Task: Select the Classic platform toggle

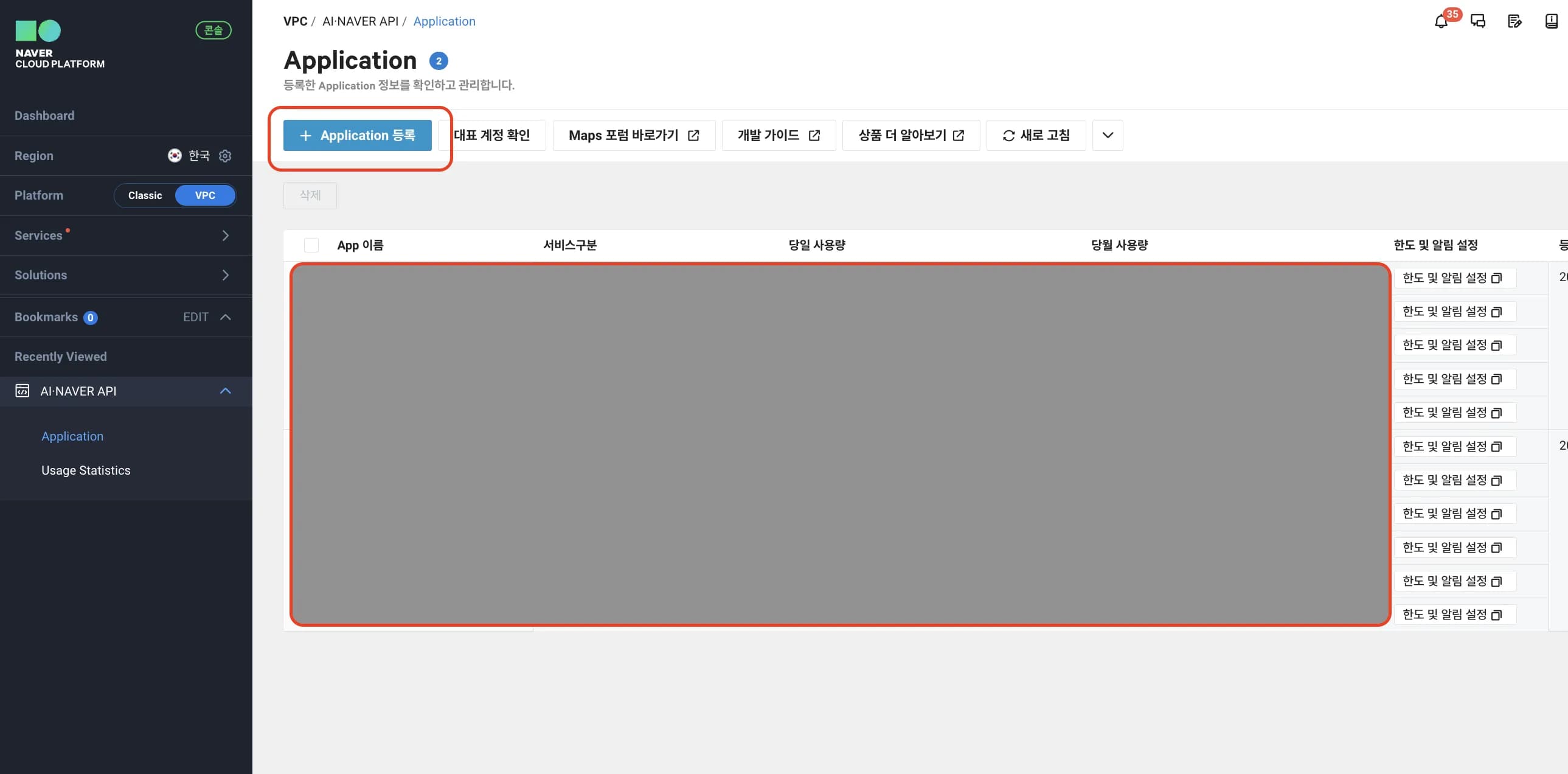Action: [x=145, y=195]
